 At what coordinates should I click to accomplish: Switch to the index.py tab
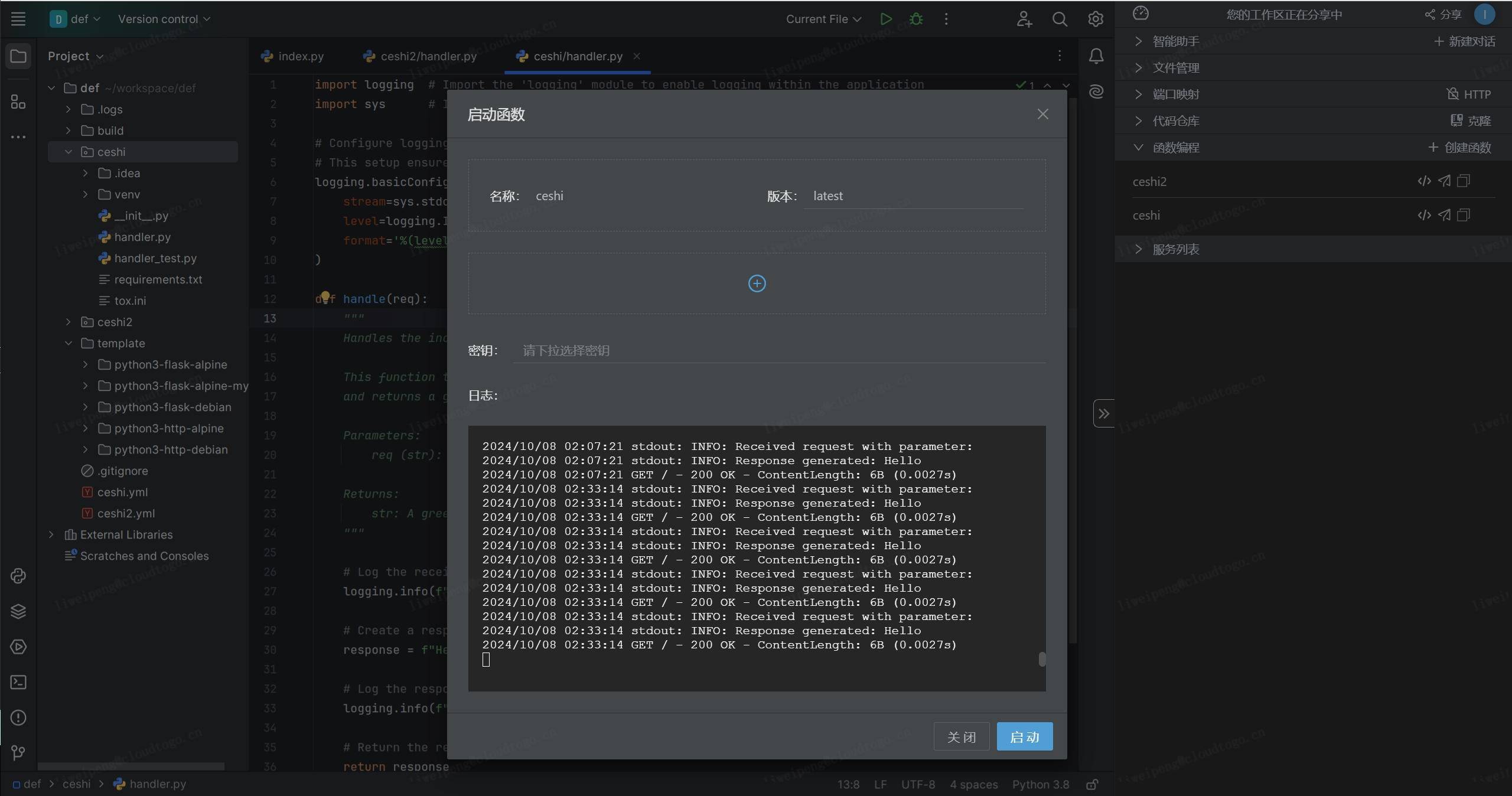292,56
